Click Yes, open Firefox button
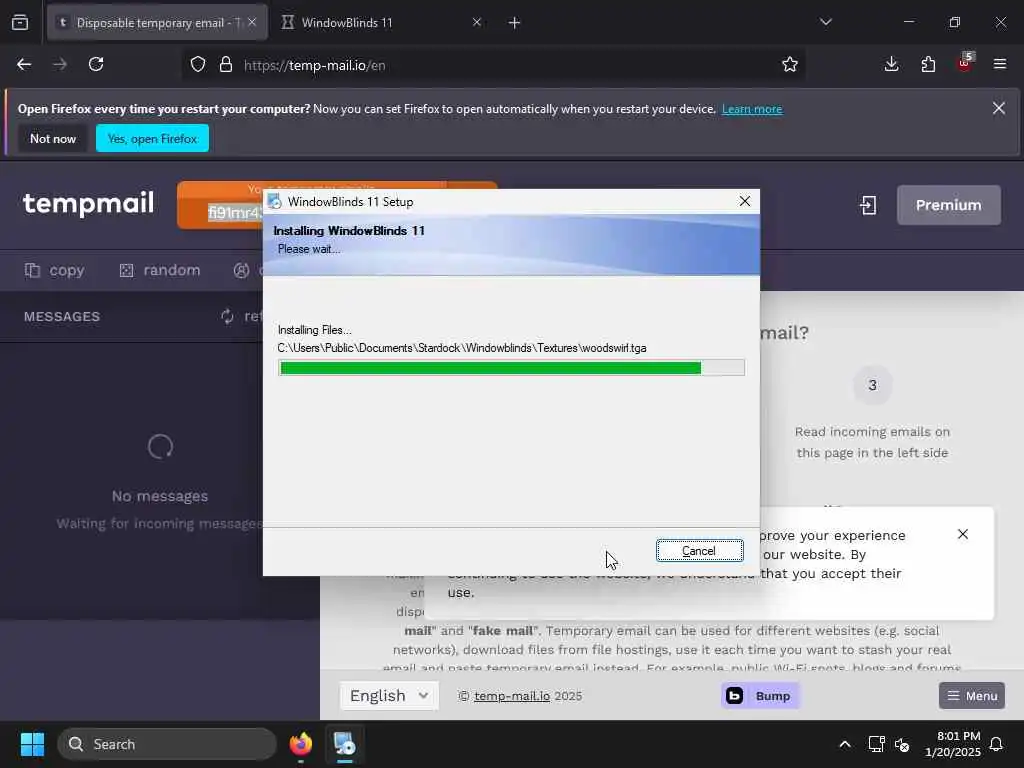 pyautogui.click(x=152, y=138)
